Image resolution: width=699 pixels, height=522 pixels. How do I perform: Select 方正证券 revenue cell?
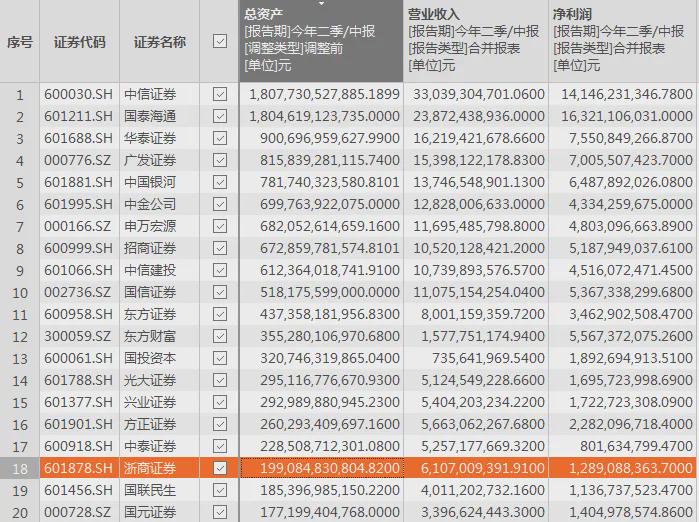click(475, 424)
